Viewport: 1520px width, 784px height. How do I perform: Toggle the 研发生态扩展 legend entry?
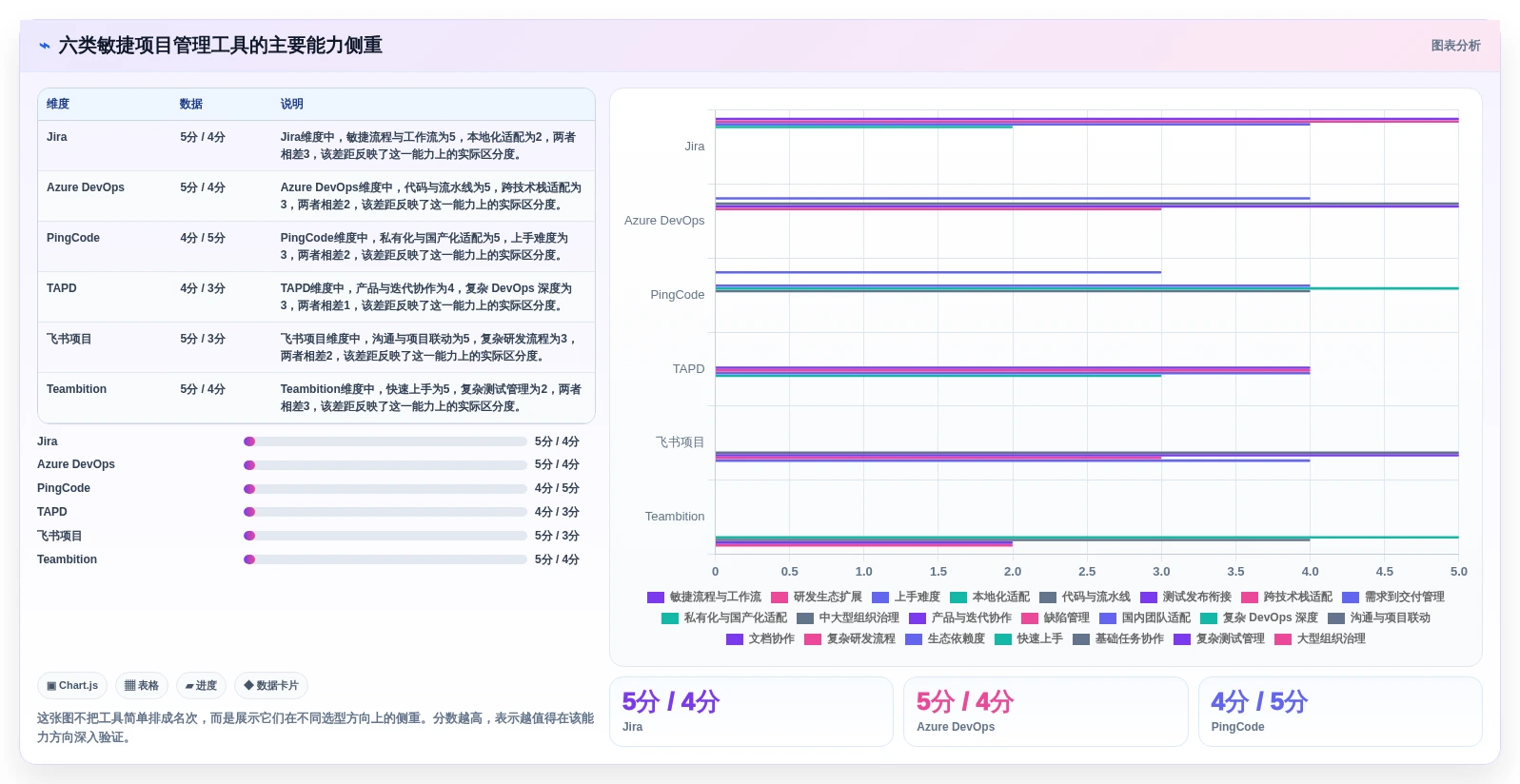[x=817, y=597]
